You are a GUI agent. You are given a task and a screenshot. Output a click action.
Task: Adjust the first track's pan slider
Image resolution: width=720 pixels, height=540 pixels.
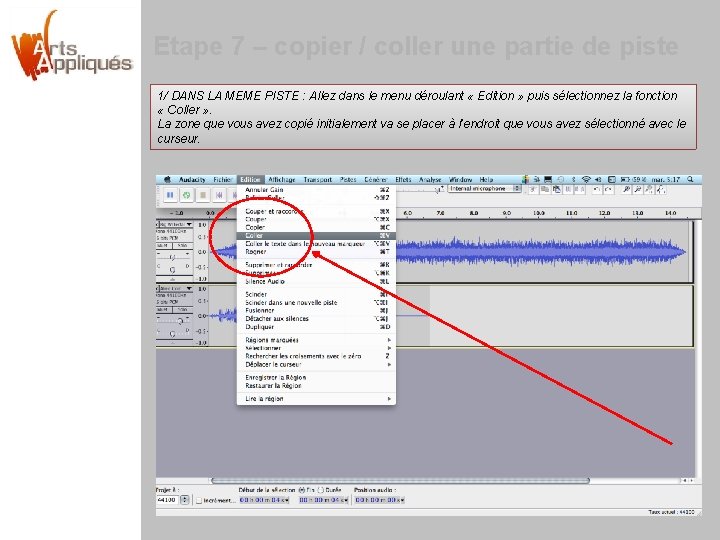(x=173, y=269)
